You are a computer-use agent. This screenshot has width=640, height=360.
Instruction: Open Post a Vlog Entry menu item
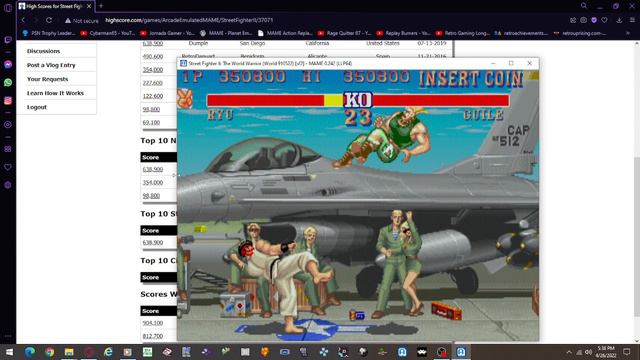coord(51,65)
